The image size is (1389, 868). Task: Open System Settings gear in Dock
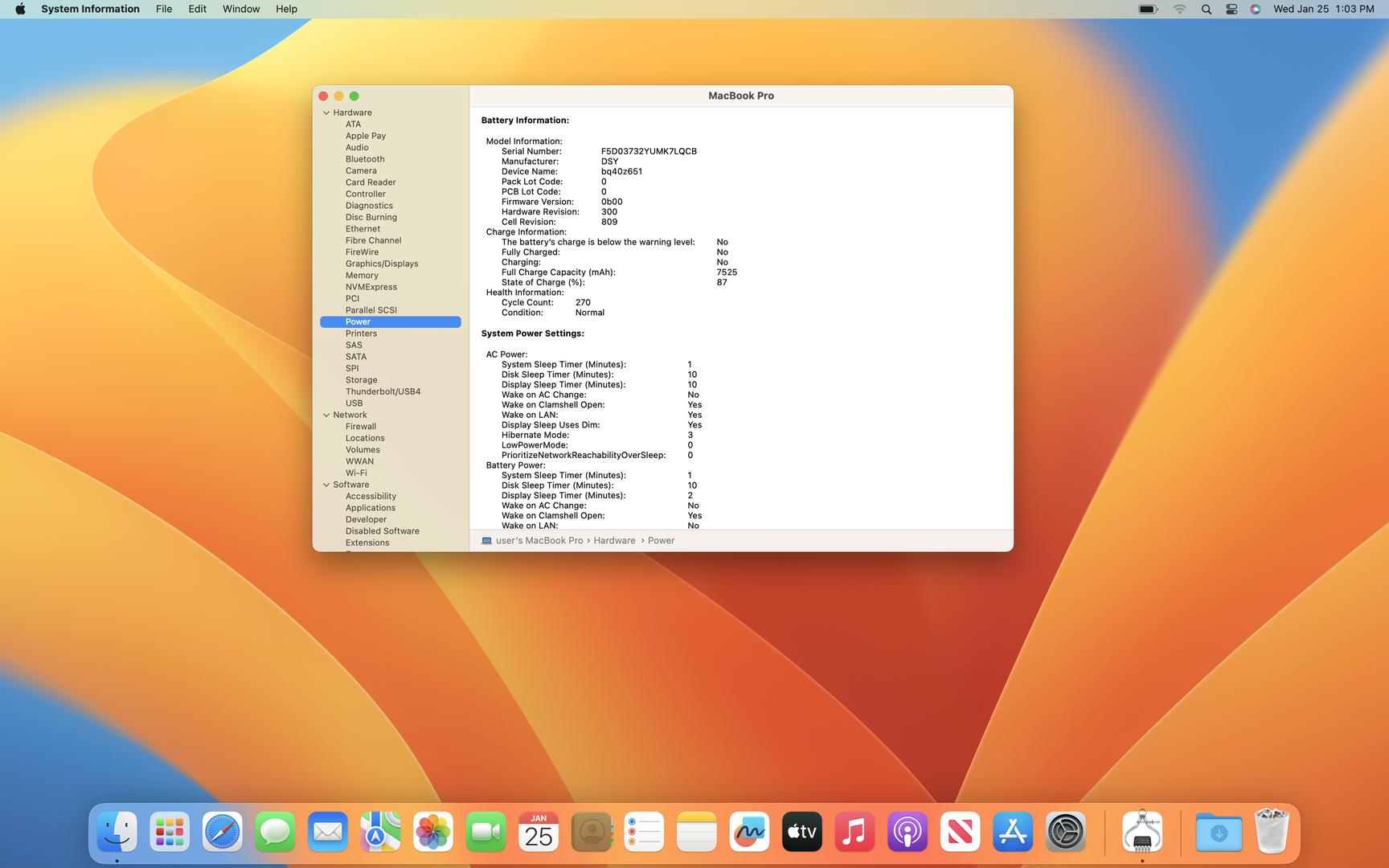tap(1066, 832)
